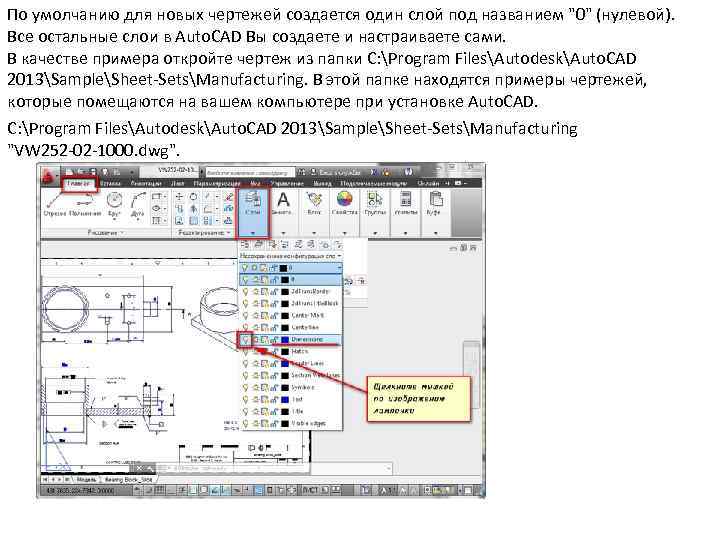
Task: Switch to the Подключаемые модули ribbon tab
Action: tap(373, 184)
